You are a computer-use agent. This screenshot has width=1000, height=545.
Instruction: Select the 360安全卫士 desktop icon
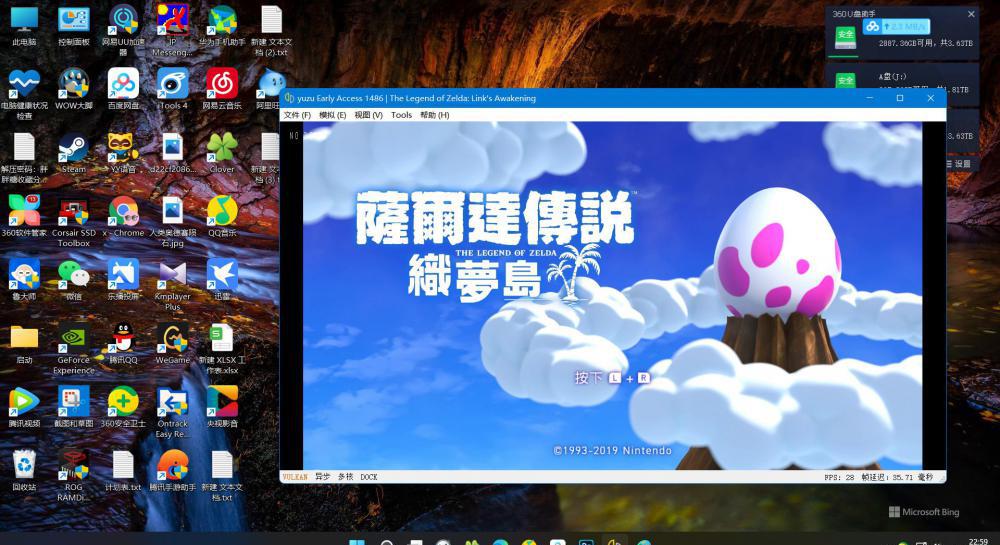tap(123, 407)
